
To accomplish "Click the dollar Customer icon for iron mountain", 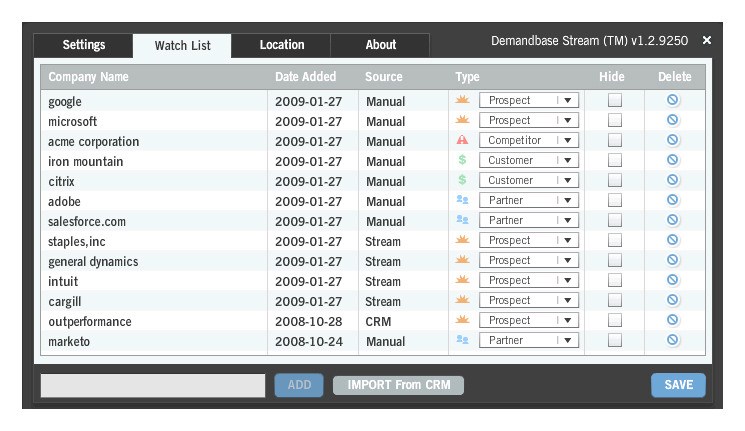I will click(x=462, y=160).
